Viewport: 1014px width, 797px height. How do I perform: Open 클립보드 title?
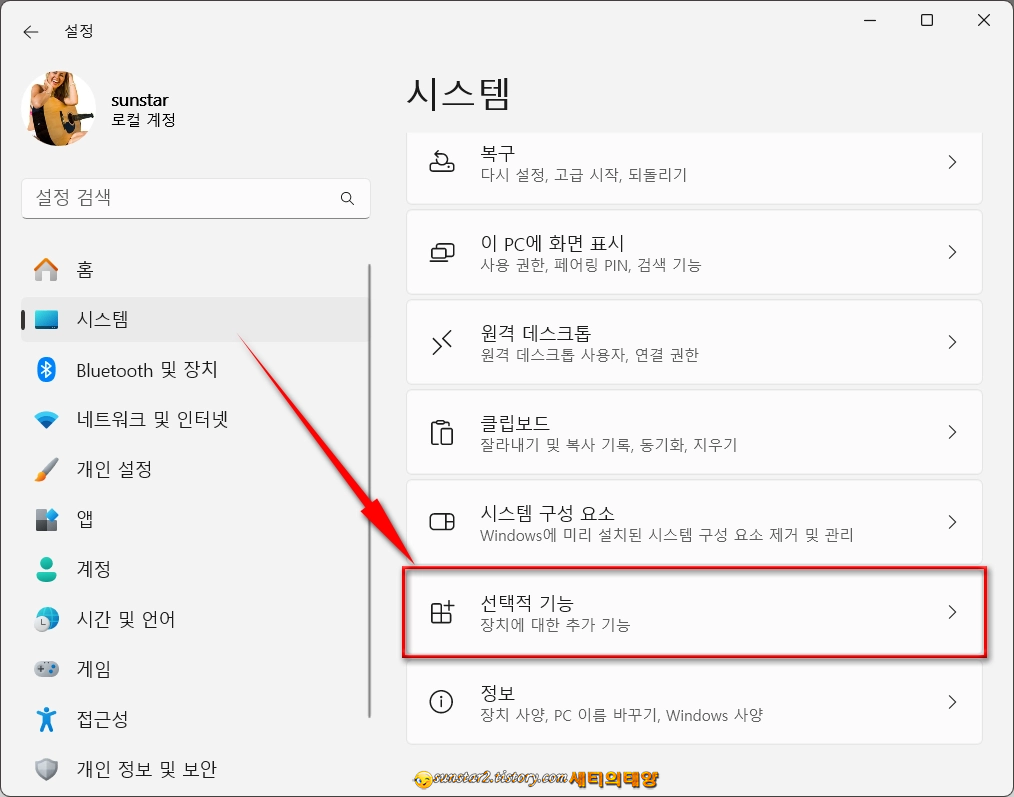(x=515, y=423)
